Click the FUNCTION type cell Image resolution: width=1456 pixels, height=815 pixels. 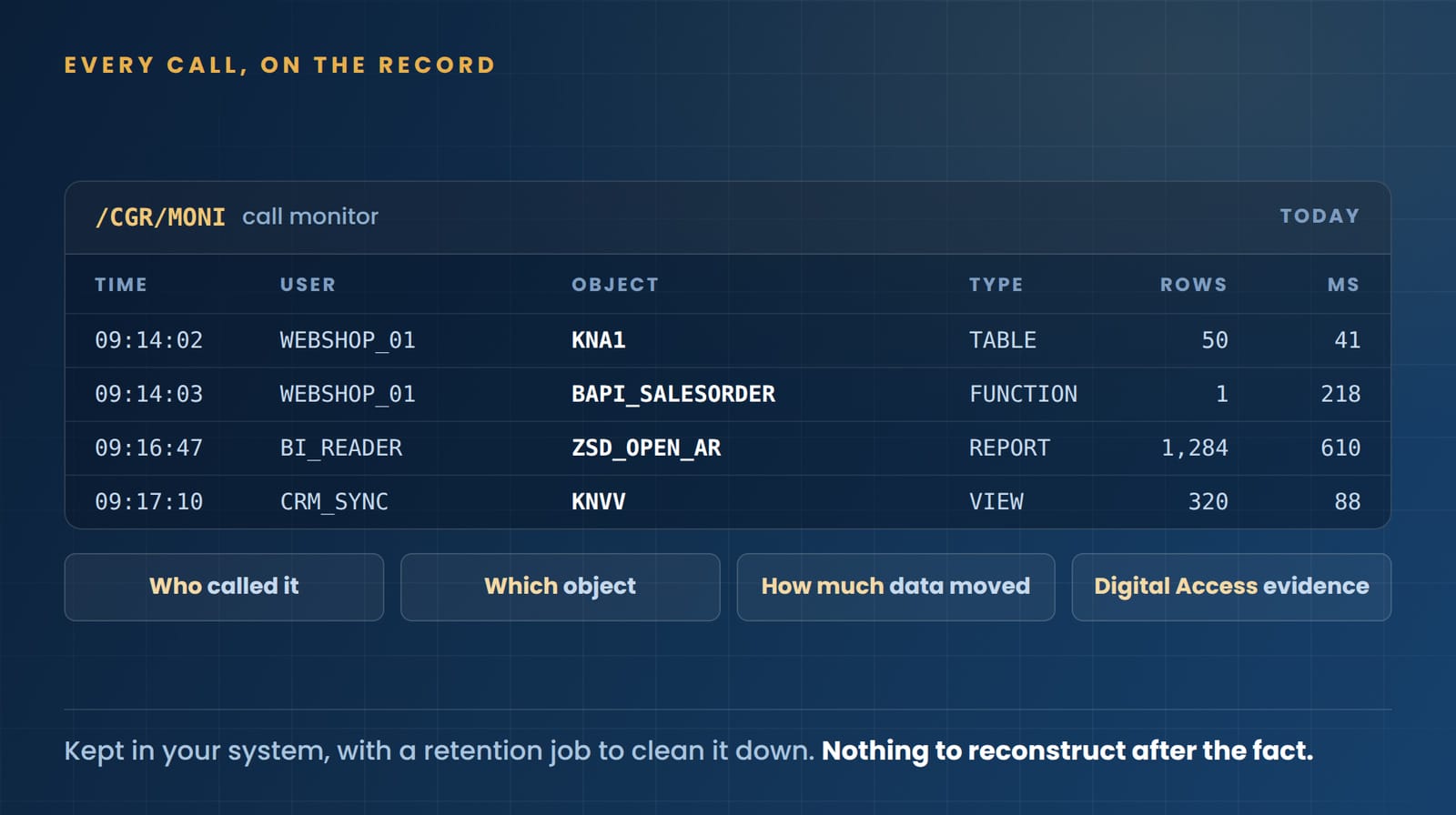1024,394
